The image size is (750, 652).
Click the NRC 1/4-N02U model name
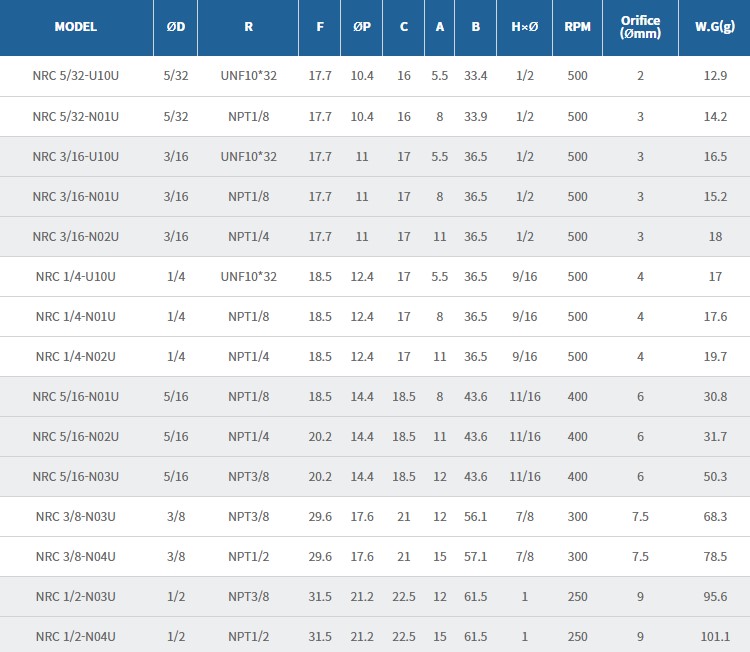tap(76, 356)
